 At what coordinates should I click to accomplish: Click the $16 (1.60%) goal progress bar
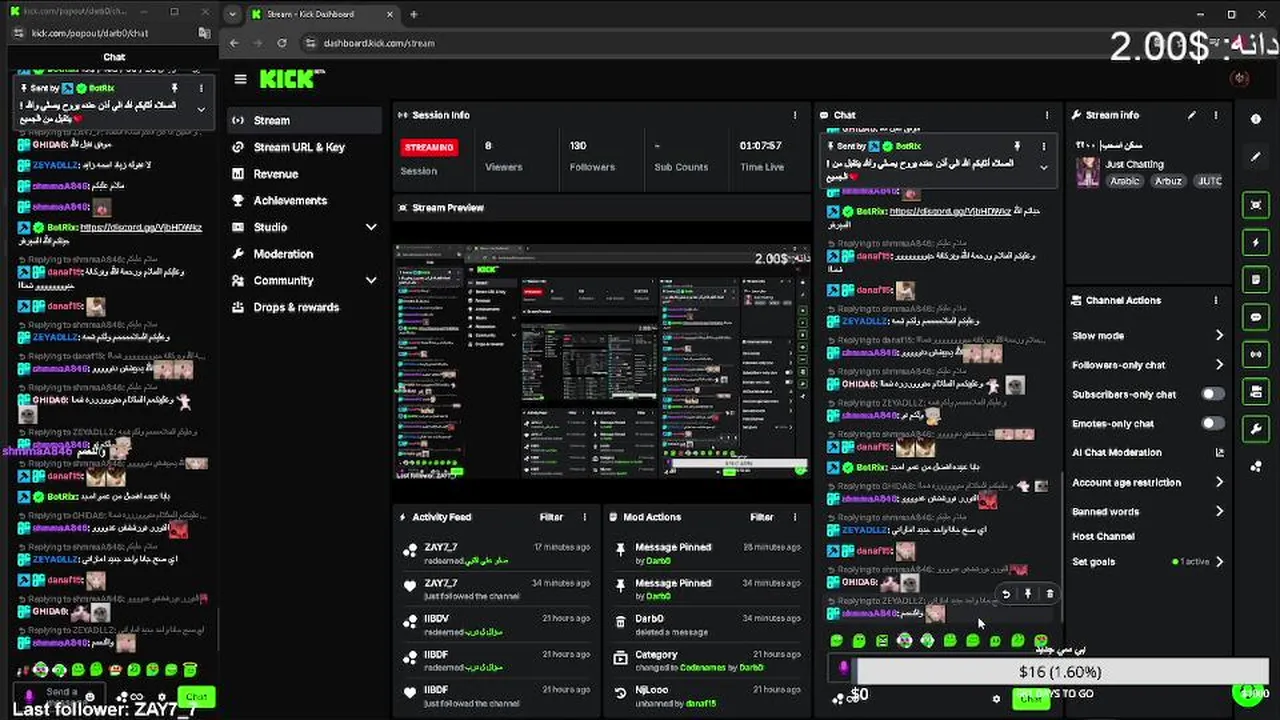click(1060, 672)
